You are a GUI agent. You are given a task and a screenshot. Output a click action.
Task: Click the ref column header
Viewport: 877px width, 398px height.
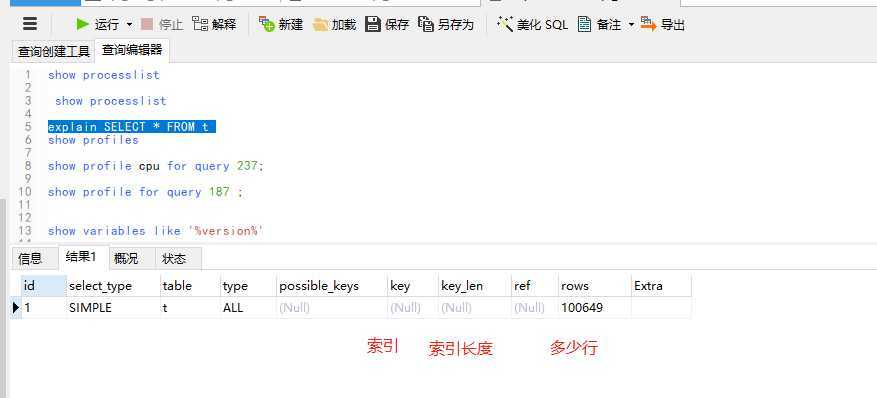(x=535, y=286)
